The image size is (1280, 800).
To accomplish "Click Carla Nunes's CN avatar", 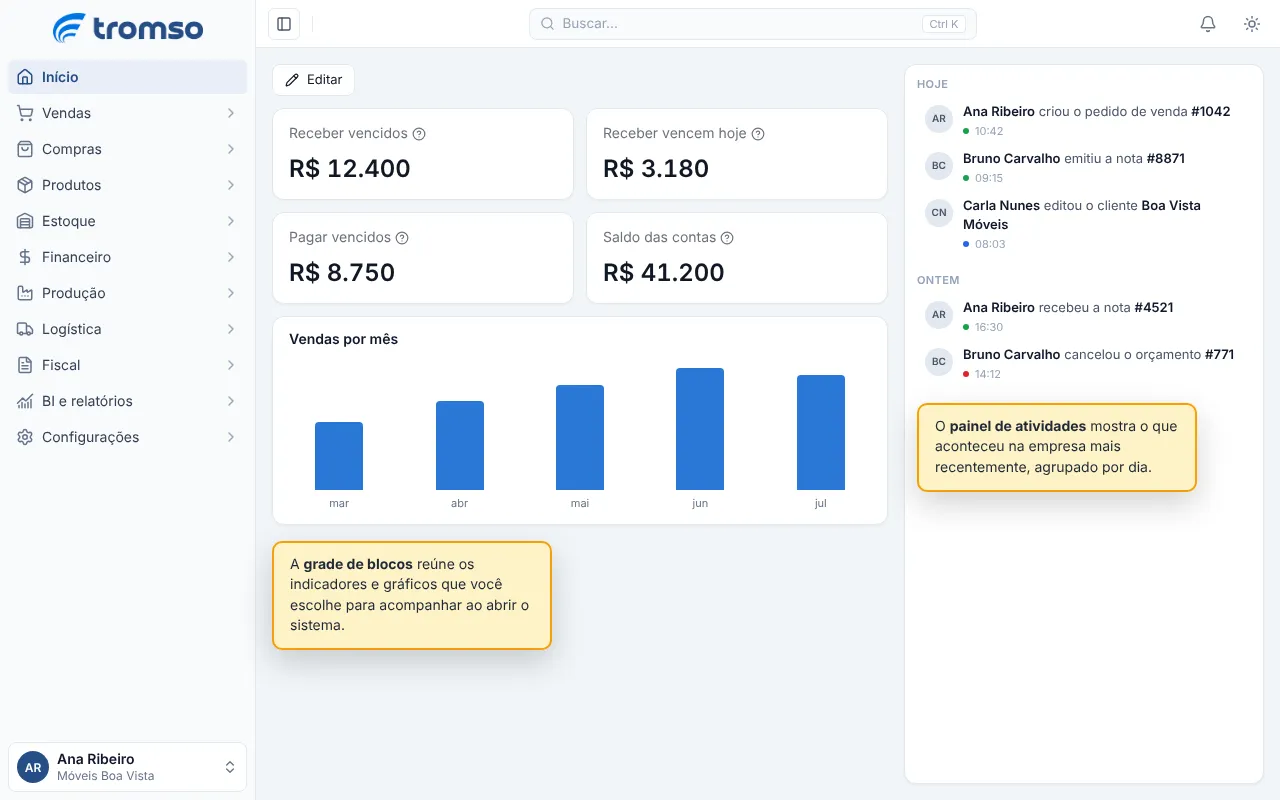I will click(x=939, y=212).
